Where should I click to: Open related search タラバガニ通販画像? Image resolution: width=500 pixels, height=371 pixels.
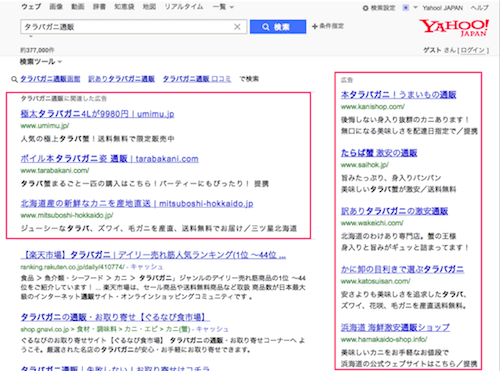pos(50,79)
